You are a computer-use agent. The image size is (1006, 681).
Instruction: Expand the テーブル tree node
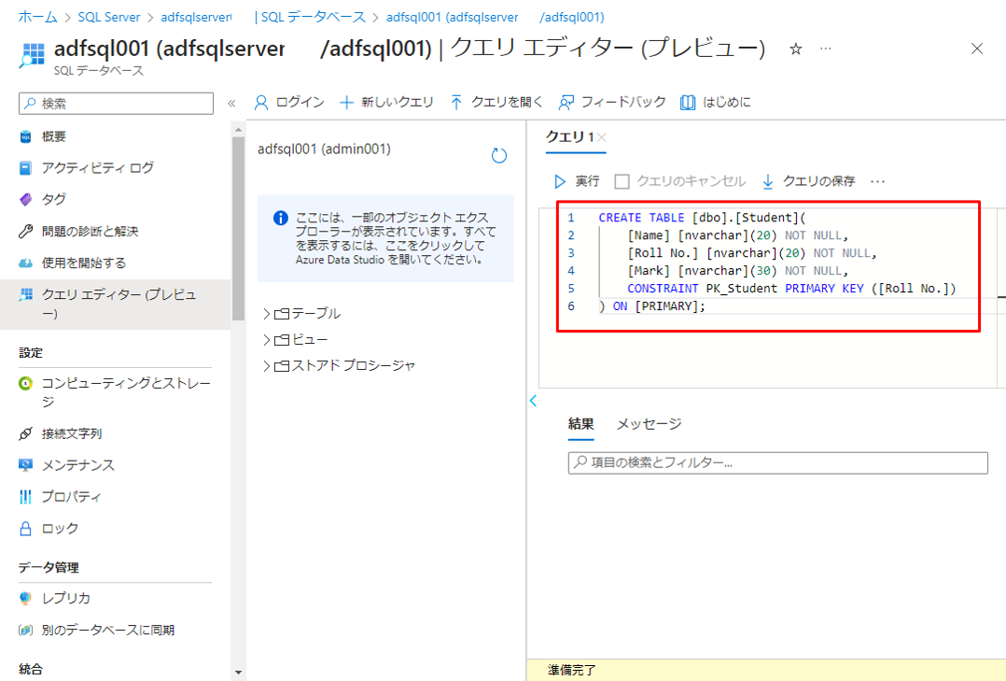(x=267, y=313)
